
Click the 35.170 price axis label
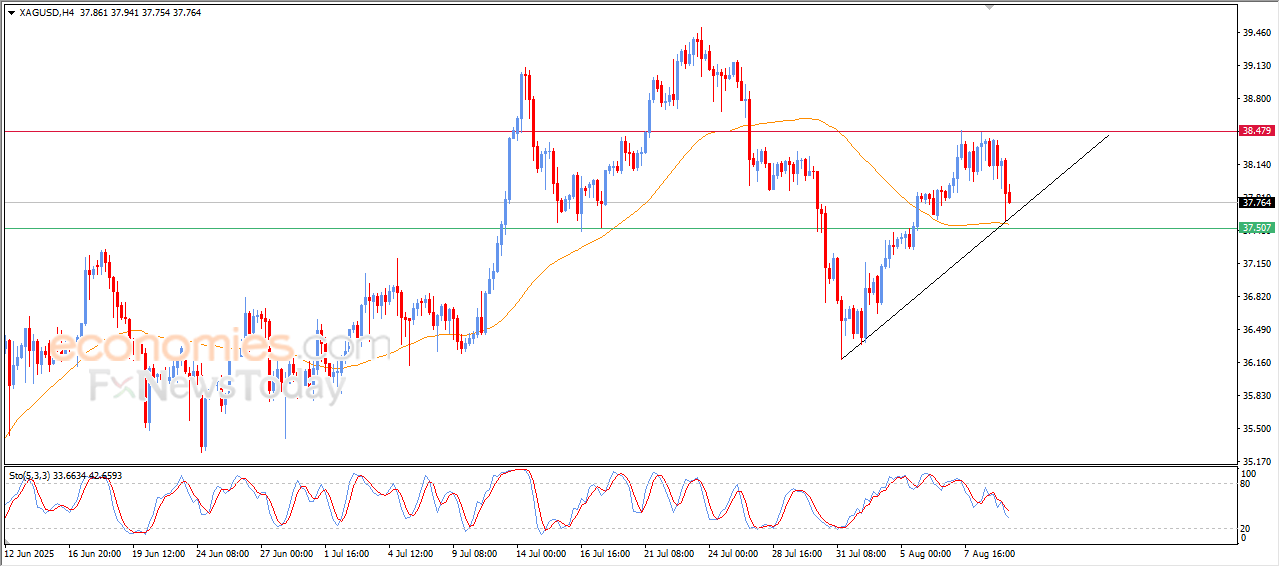1257,462
